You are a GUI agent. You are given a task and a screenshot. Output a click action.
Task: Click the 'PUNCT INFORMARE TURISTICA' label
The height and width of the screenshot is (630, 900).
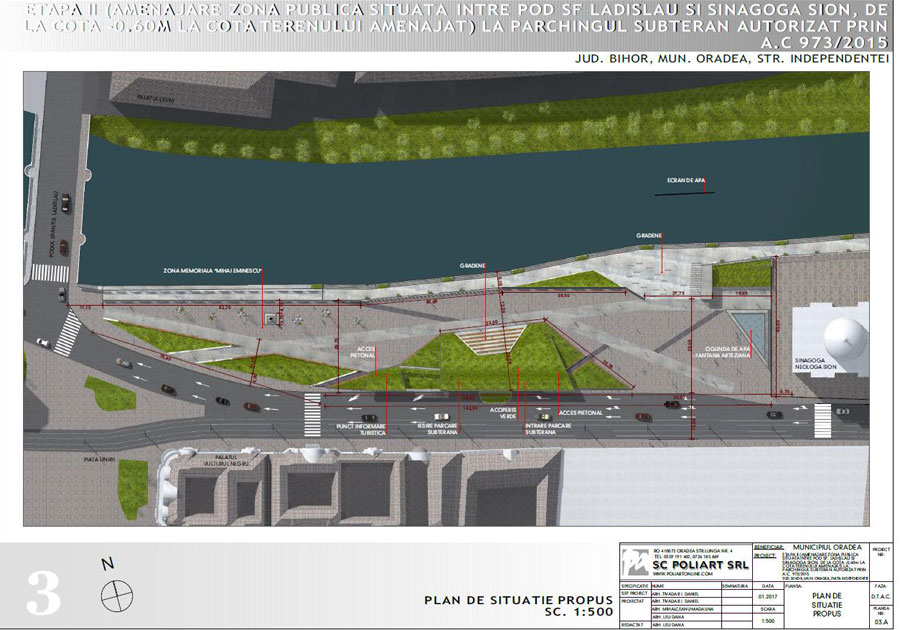(360, 430)
